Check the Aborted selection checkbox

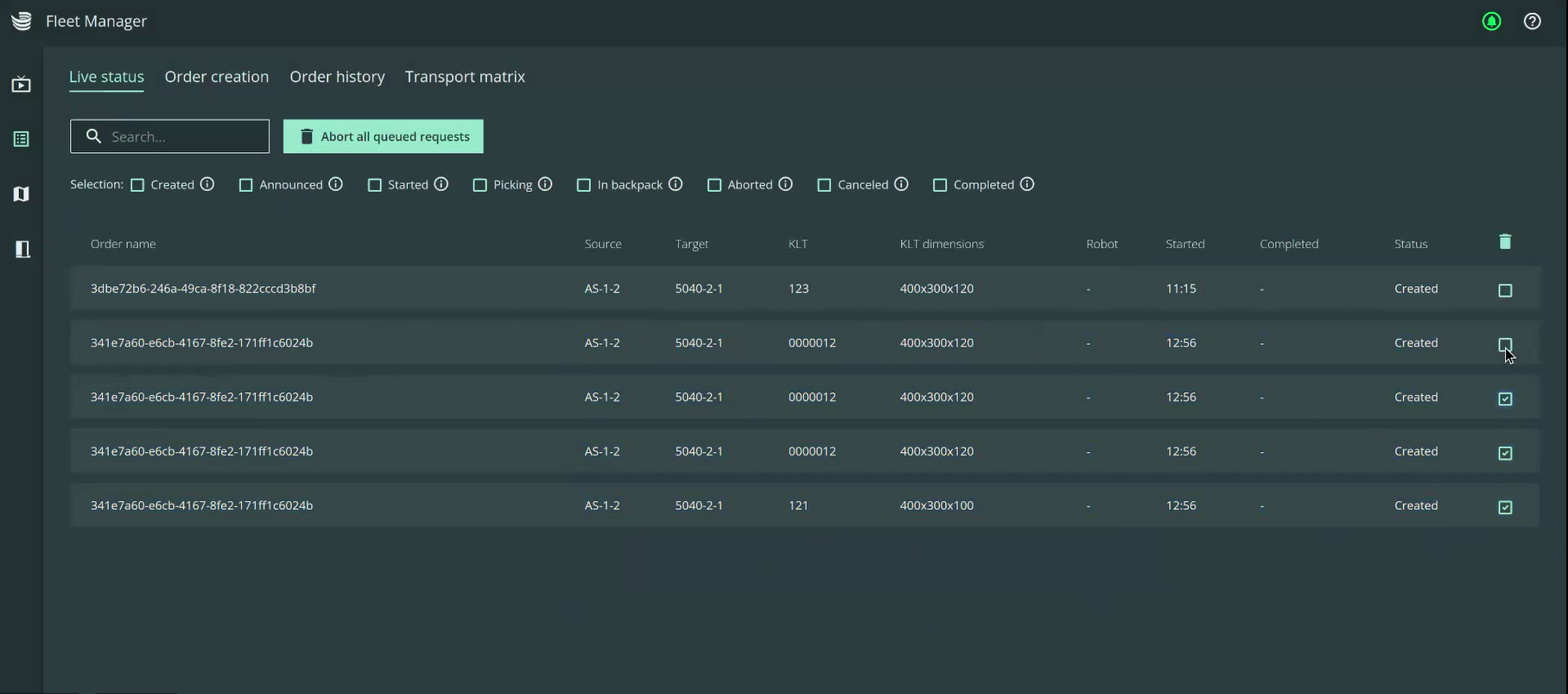(x=714, y=185)
